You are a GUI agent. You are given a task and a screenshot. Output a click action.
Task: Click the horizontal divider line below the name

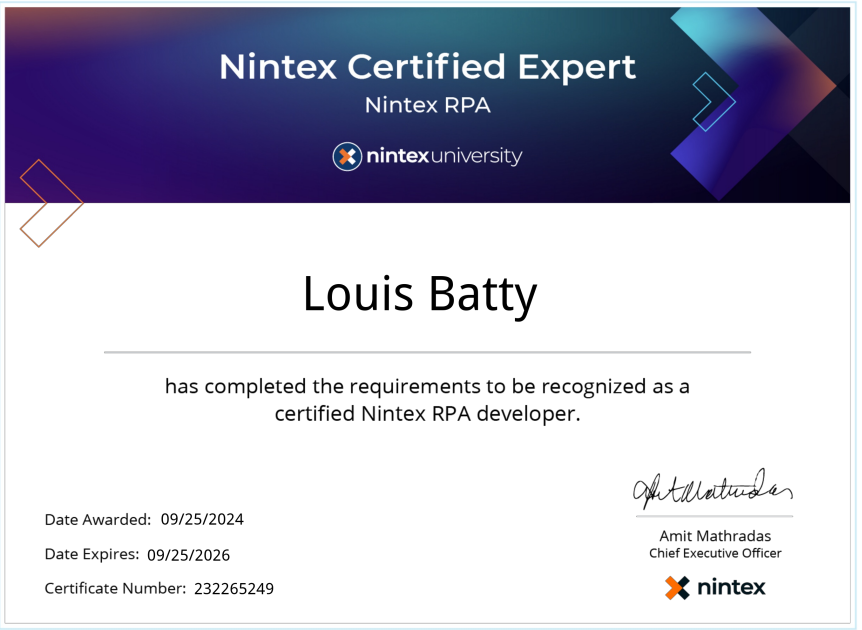coord(427,352)
